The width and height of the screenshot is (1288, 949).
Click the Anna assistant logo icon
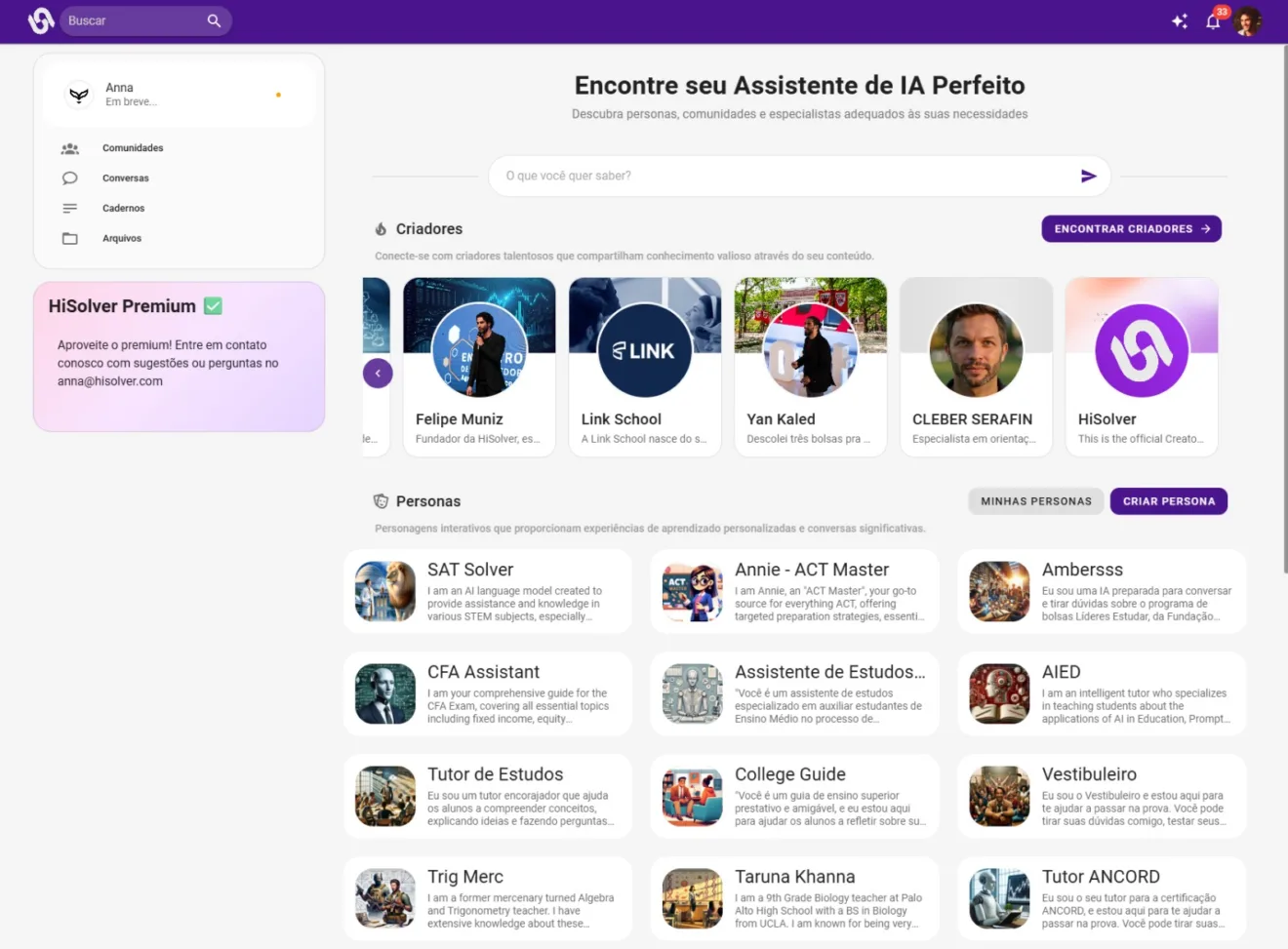coord(79,95)
